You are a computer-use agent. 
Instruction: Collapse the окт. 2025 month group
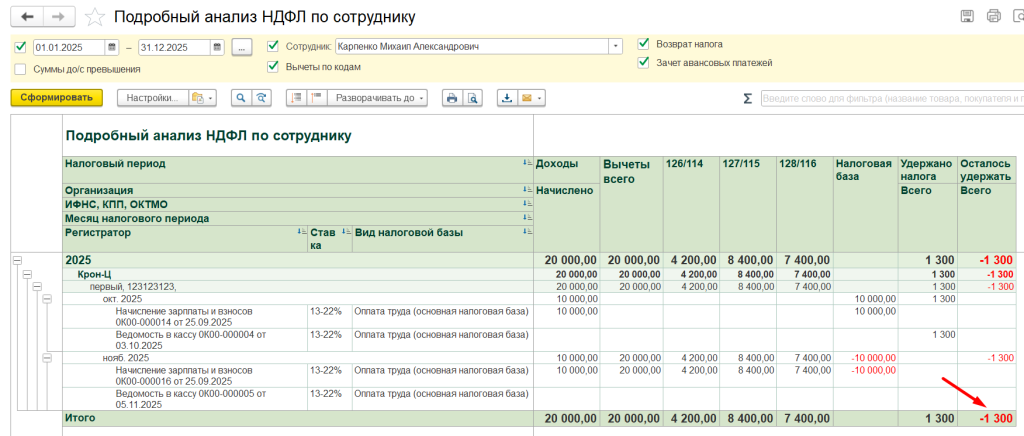(47, 298)
